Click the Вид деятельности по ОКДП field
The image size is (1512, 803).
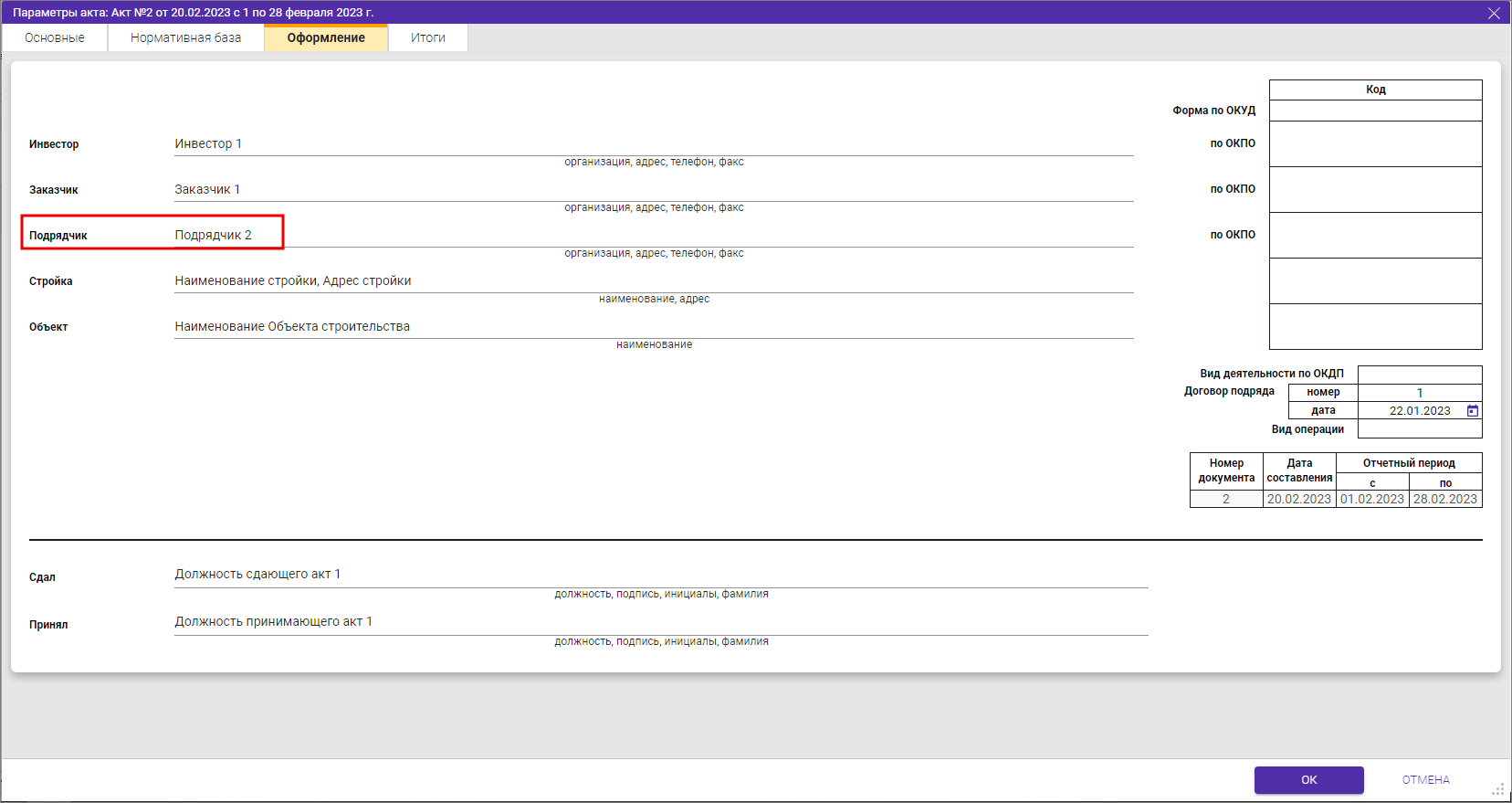pyautogui.click(x=1419, y=375)
